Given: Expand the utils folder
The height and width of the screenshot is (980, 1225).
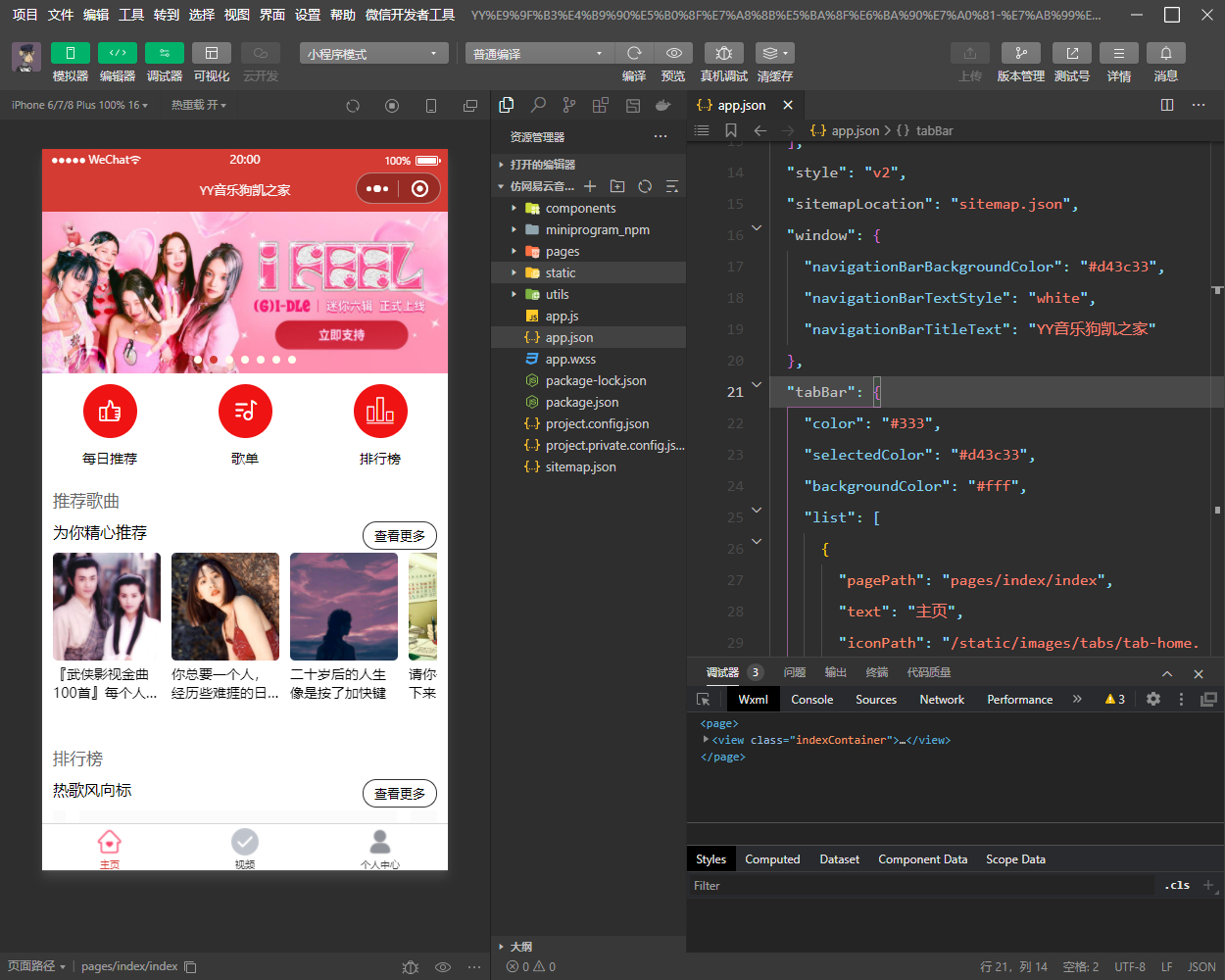Looking at the screenshot, I should tap(588, 294).
